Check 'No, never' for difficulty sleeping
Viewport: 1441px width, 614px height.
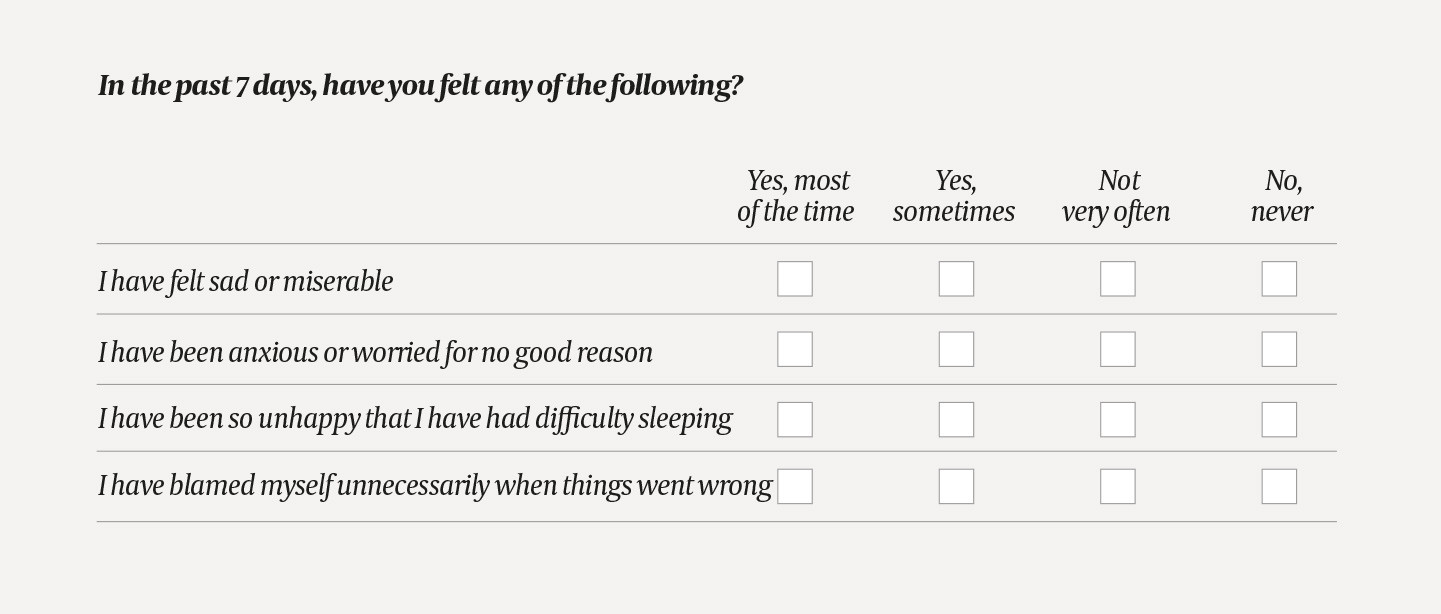(1279, 419)
